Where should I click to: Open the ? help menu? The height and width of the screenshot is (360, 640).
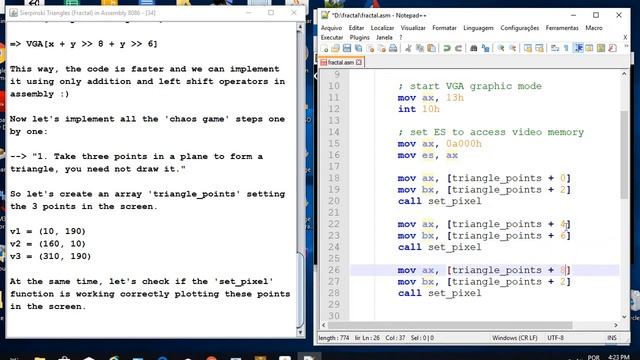click(401, 37)
